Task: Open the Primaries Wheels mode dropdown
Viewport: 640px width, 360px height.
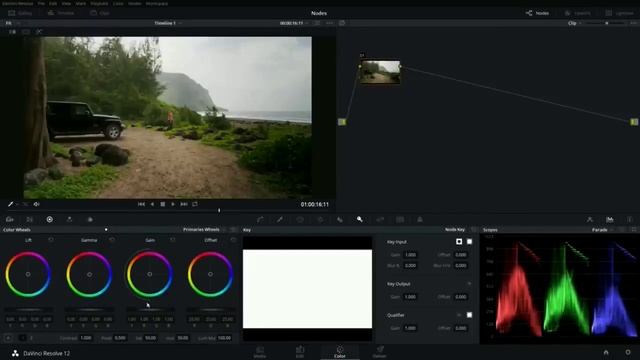Action: 203,229
